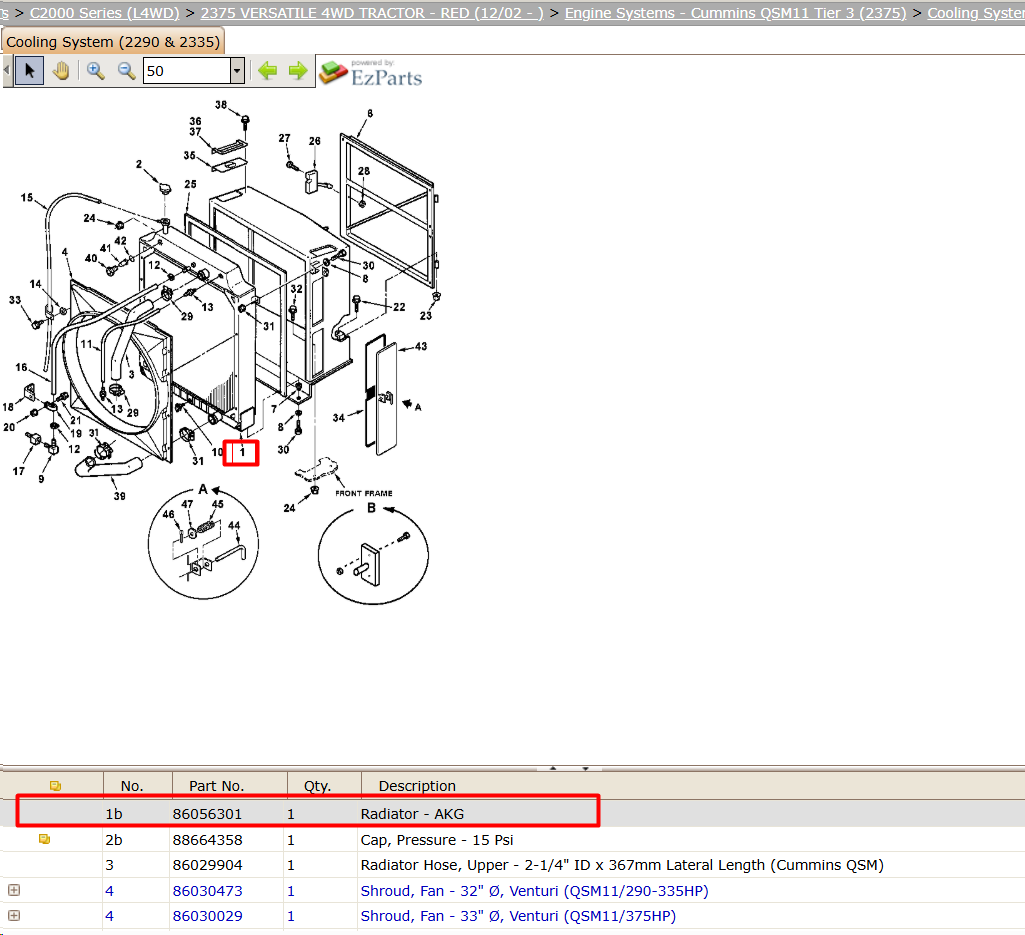This screenshot has height=935, width=1025.
Task: Expand Shroud Fan 32" row 86030473
Action: tap(14, 891)
